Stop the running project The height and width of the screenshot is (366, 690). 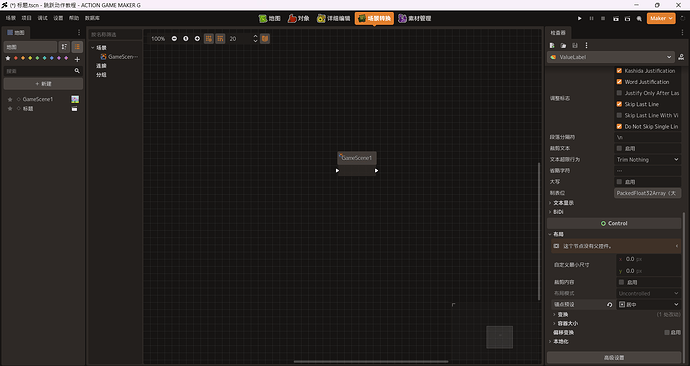[x=603, y=18]
